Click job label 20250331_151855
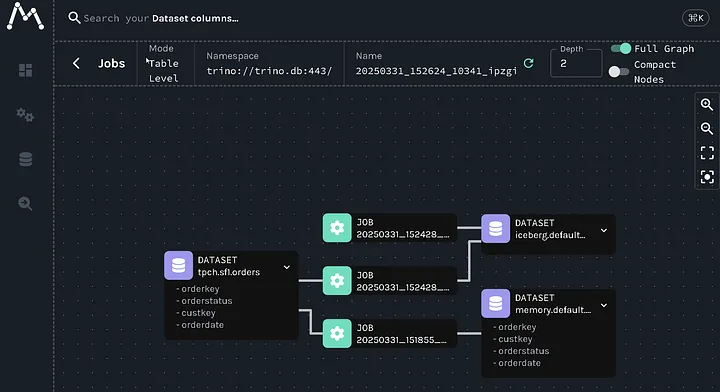Viewport: 720px width, 392px height. [x=401, y=340]
